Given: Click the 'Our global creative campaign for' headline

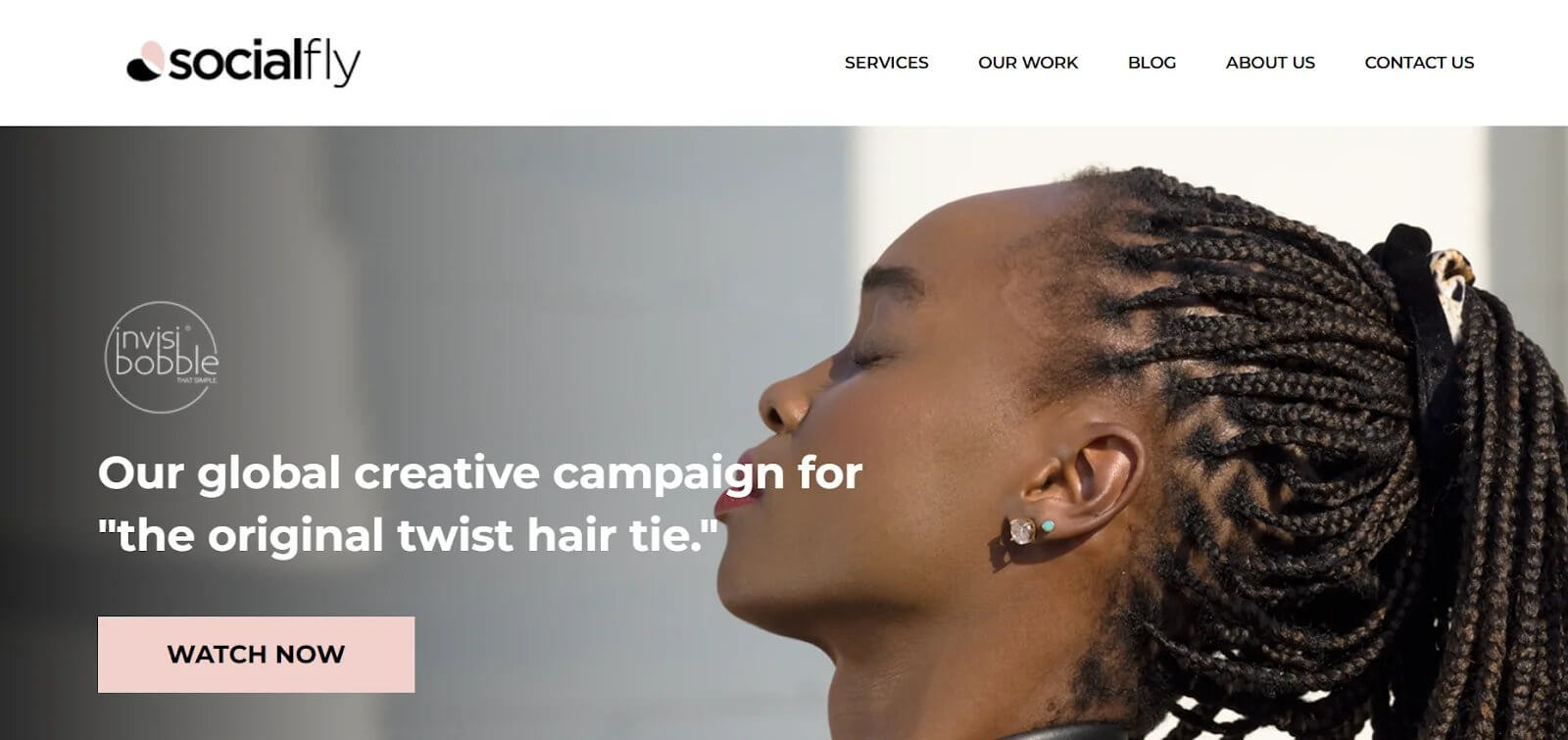Looking at the screenshot, I should [480, 473].
